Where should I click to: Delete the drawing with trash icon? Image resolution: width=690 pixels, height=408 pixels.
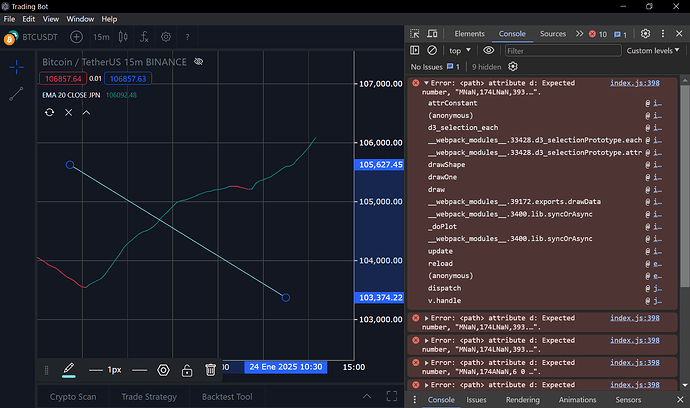click(x=210, y=370)
